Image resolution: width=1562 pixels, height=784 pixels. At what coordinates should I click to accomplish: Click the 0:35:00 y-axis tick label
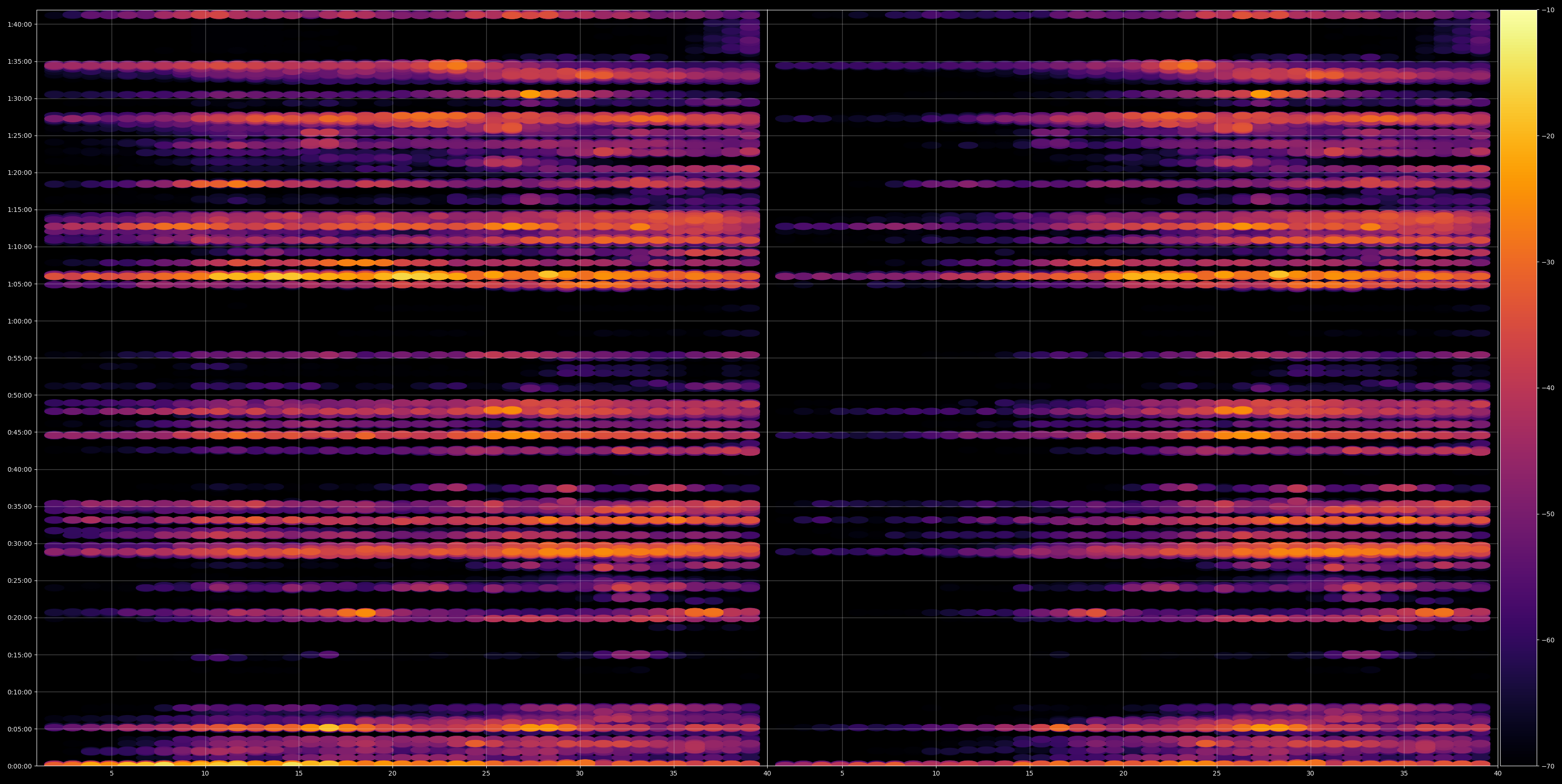tap(19, 506)
